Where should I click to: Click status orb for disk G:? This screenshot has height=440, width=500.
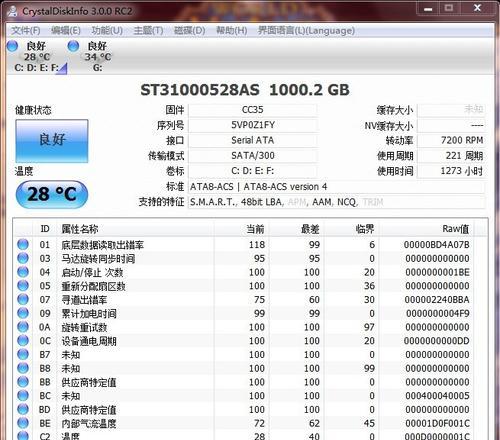(x=73, y=46)
